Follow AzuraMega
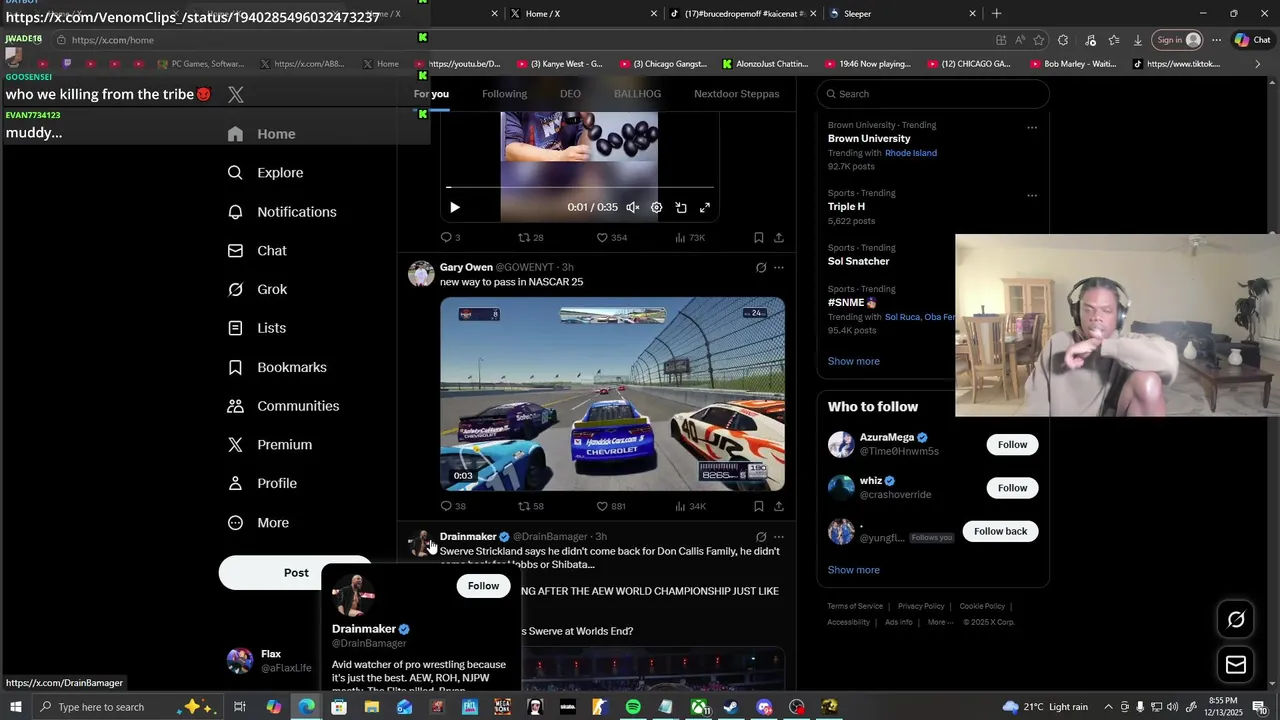Screen dimensions: 1280x720 [x=1012, y=445]
